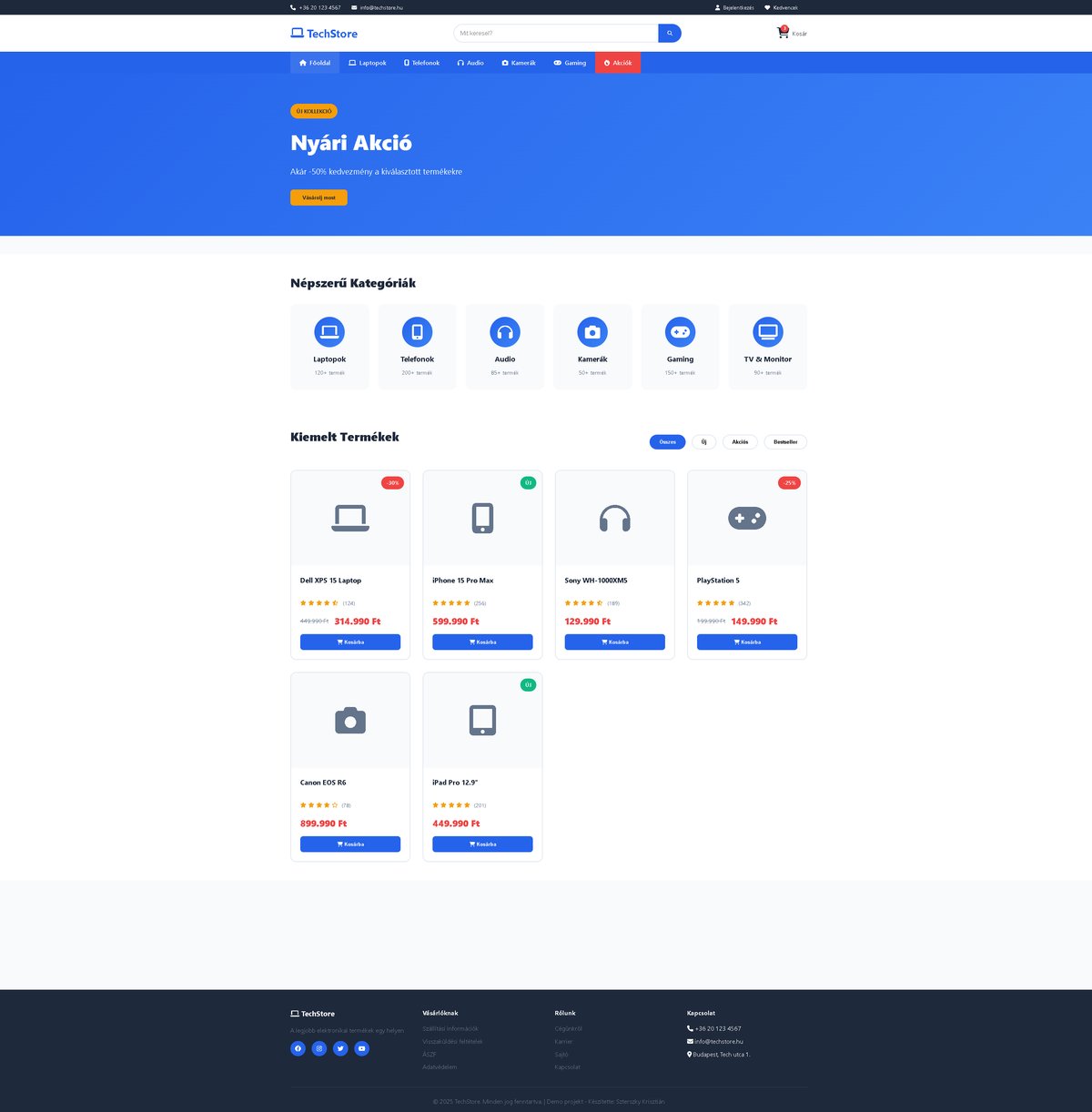The image size is (1092, 1112).
Task: Click the footer email info@techstore.hu
Action: [715, 1041]
